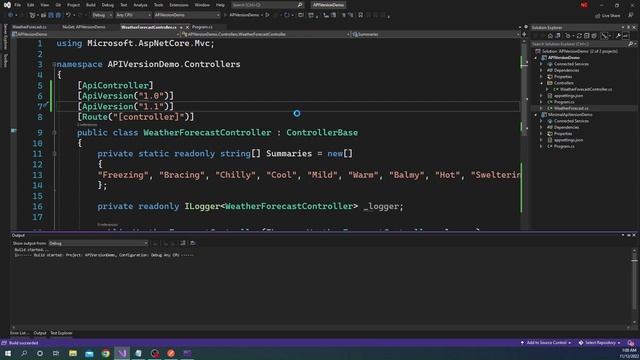Viewport: 640px width, 360px height.
Task: Expand WeatherForecastController.cs in Solution Explorer
Action: pos(547,89)
